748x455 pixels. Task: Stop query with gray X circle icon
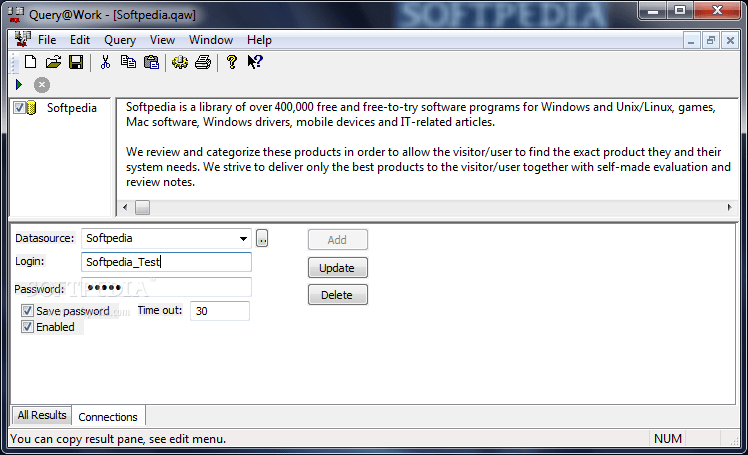pos(42,85)
